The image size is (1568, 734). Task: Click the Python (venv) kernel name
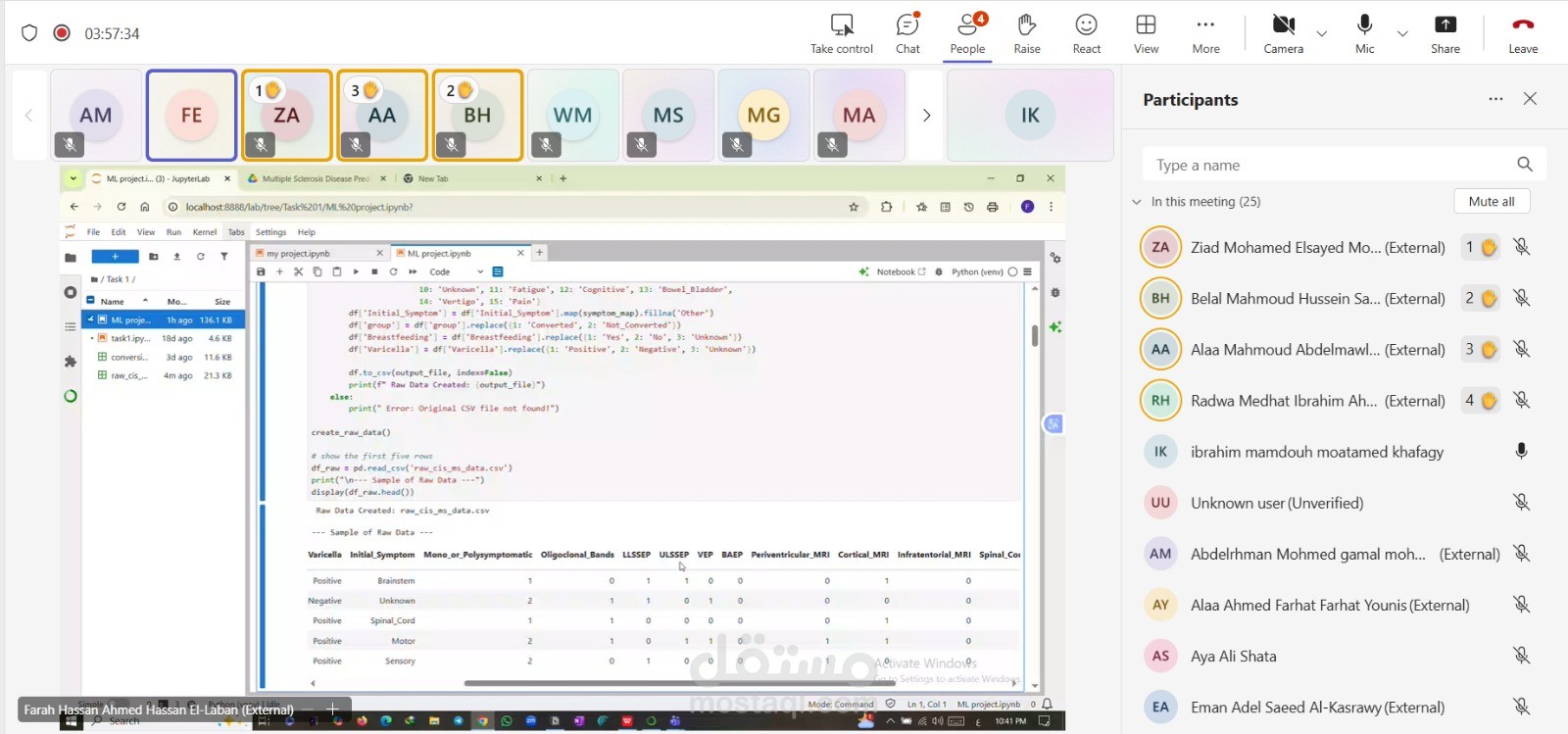click(x=977, y=271)
